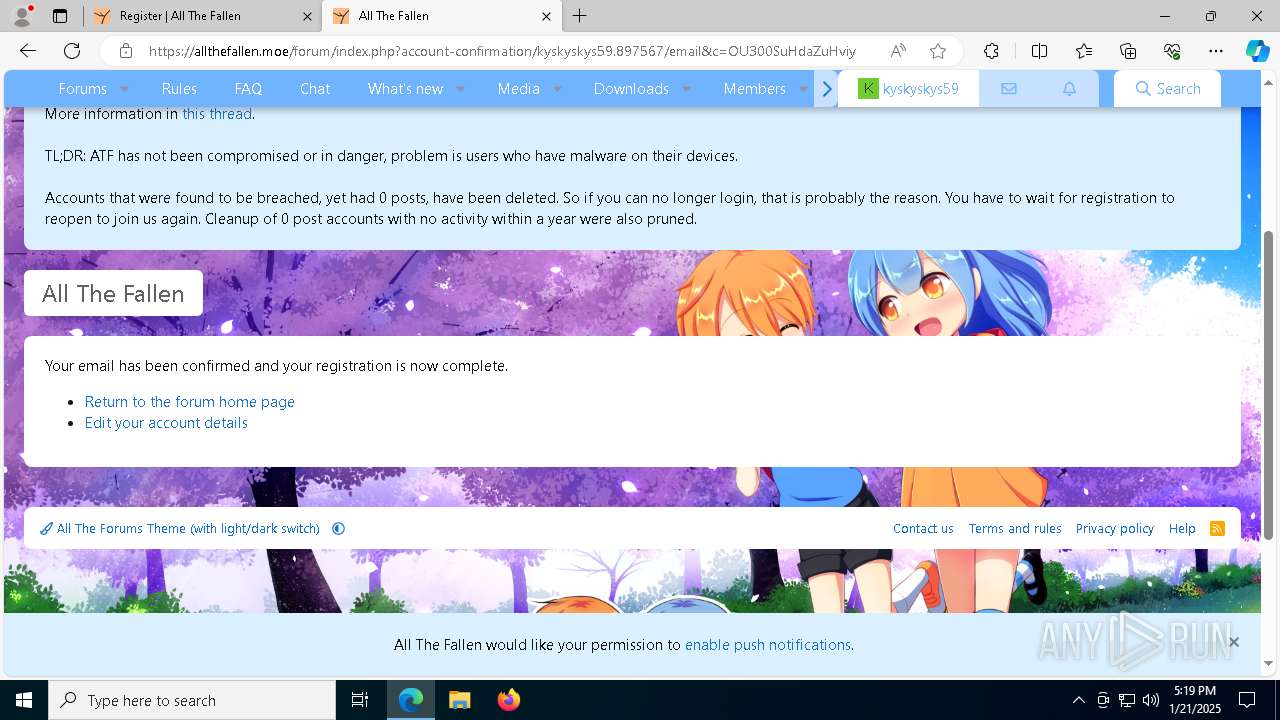Open the Rules page
This screenshot has height=720, width=1280.
[179, 88]
